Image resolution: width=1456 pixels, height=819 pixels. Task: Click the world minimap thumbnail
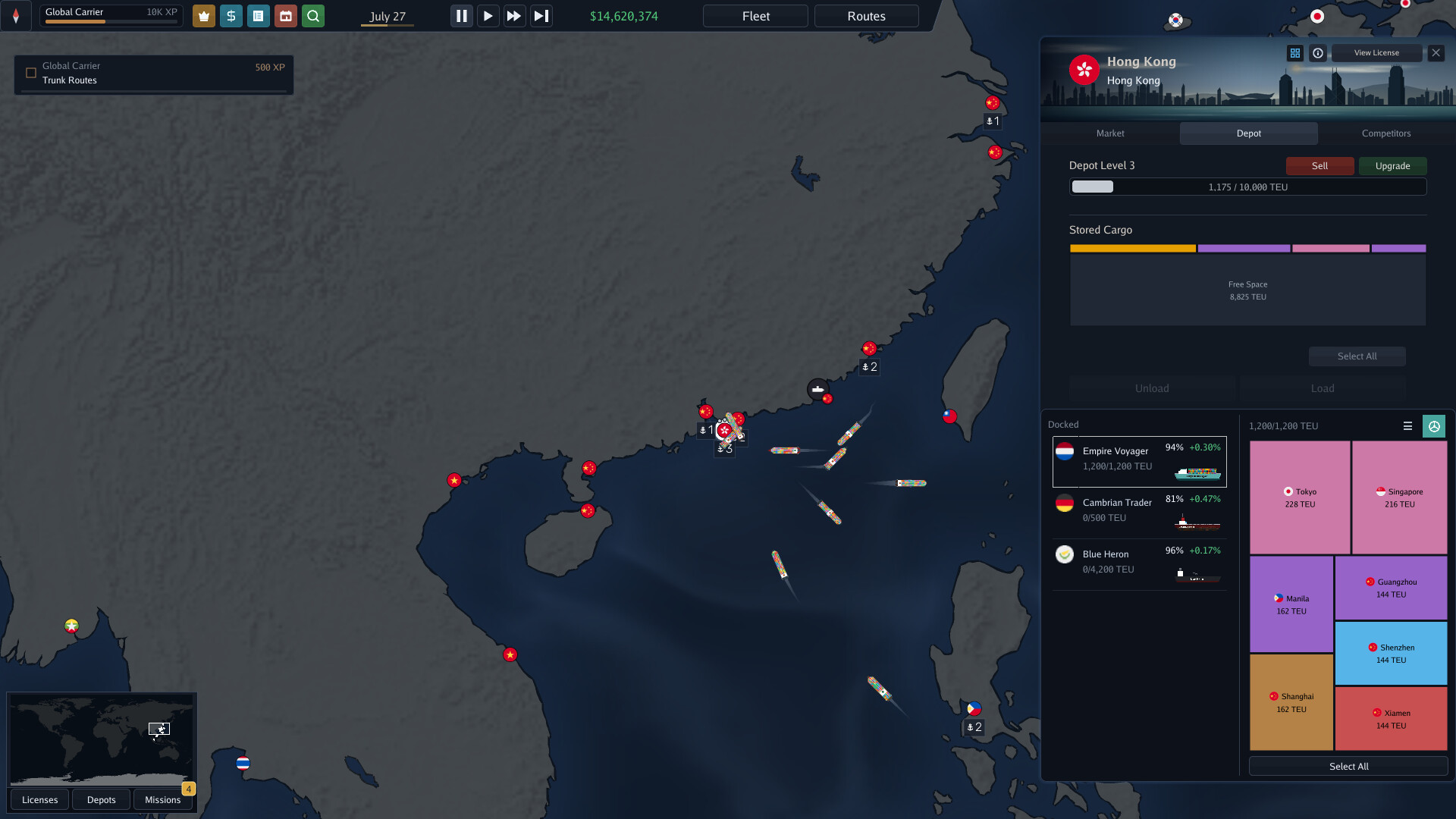tap(101, 740)
